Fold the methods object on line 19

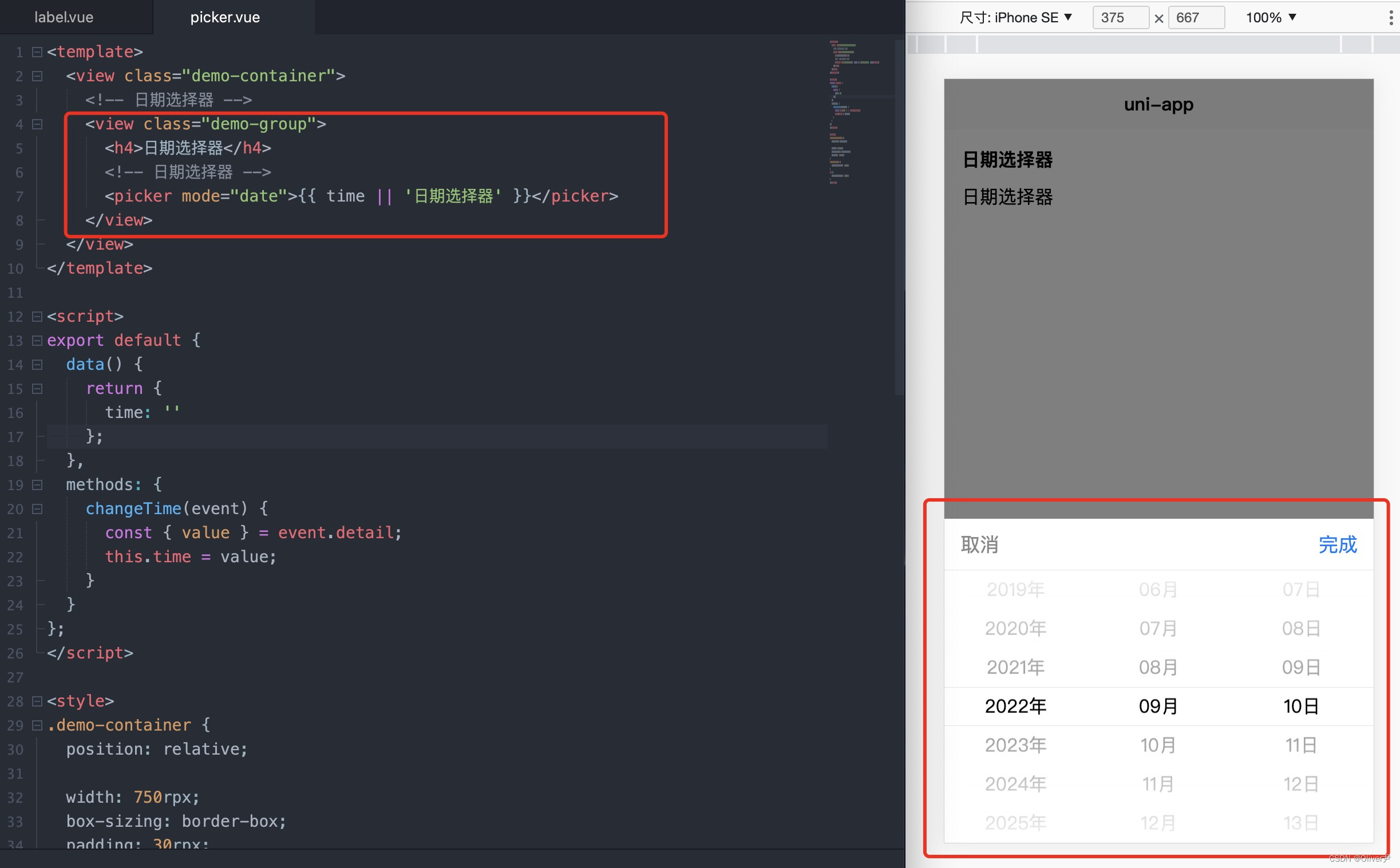(x=37, y=485)
